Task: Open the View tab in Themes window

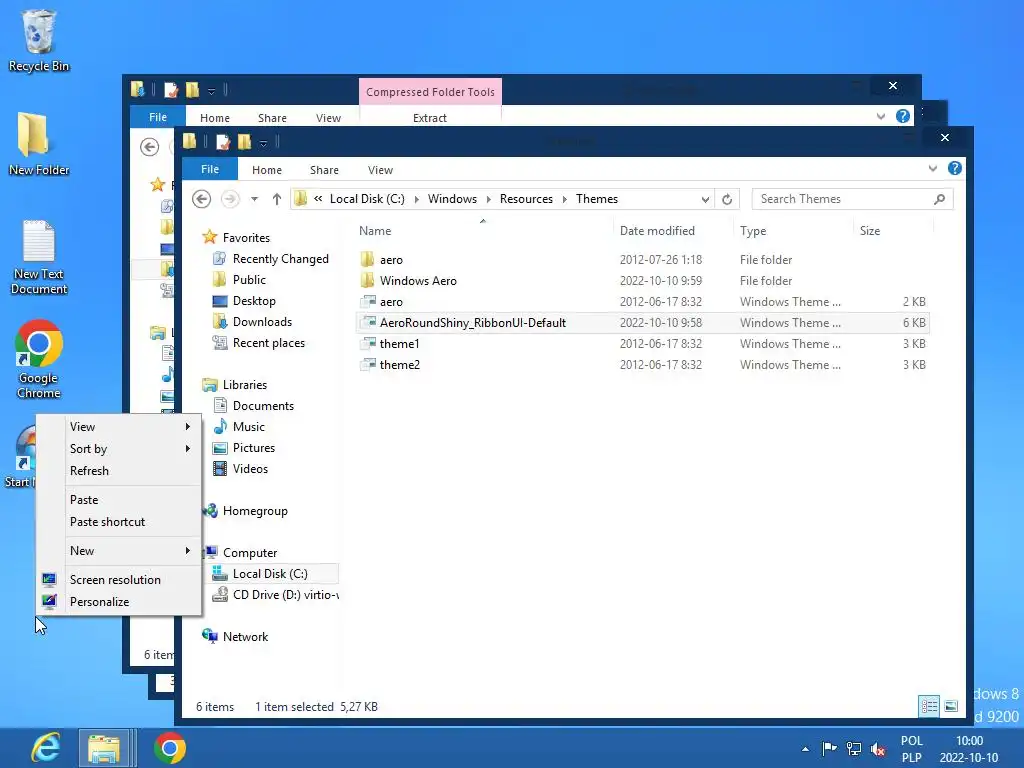Action: click(x=380, y=170)
